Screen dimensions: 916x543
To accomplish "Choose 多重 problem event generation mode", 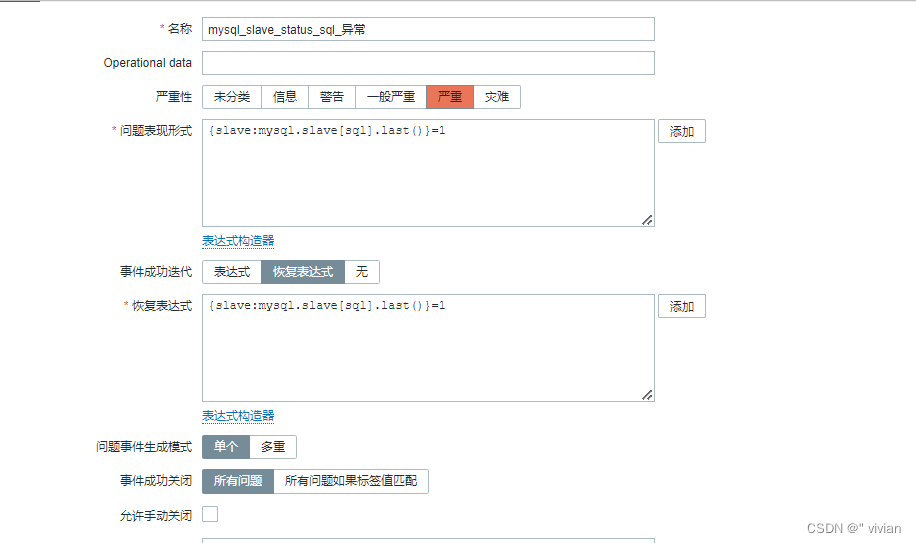I will click(273, 447).
